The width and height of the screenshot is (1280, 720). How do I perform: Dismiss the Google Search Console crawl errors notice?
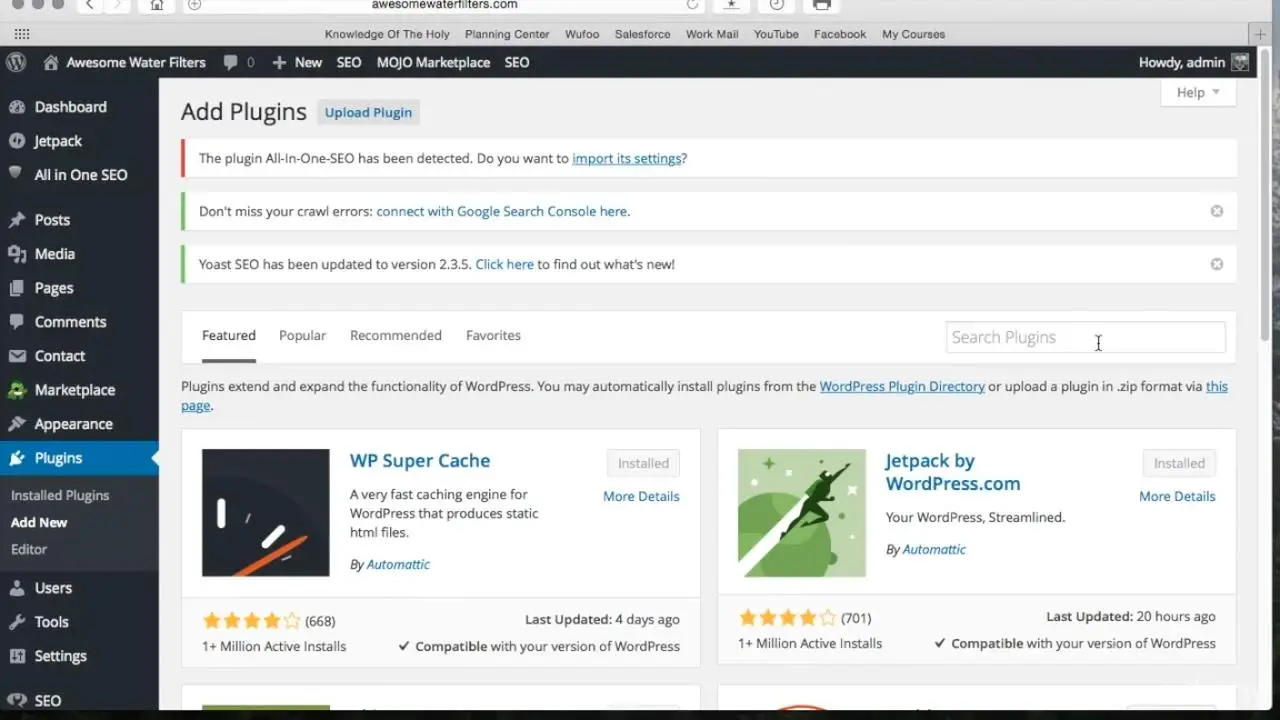pyautogui.click(x=1217, y=211)
